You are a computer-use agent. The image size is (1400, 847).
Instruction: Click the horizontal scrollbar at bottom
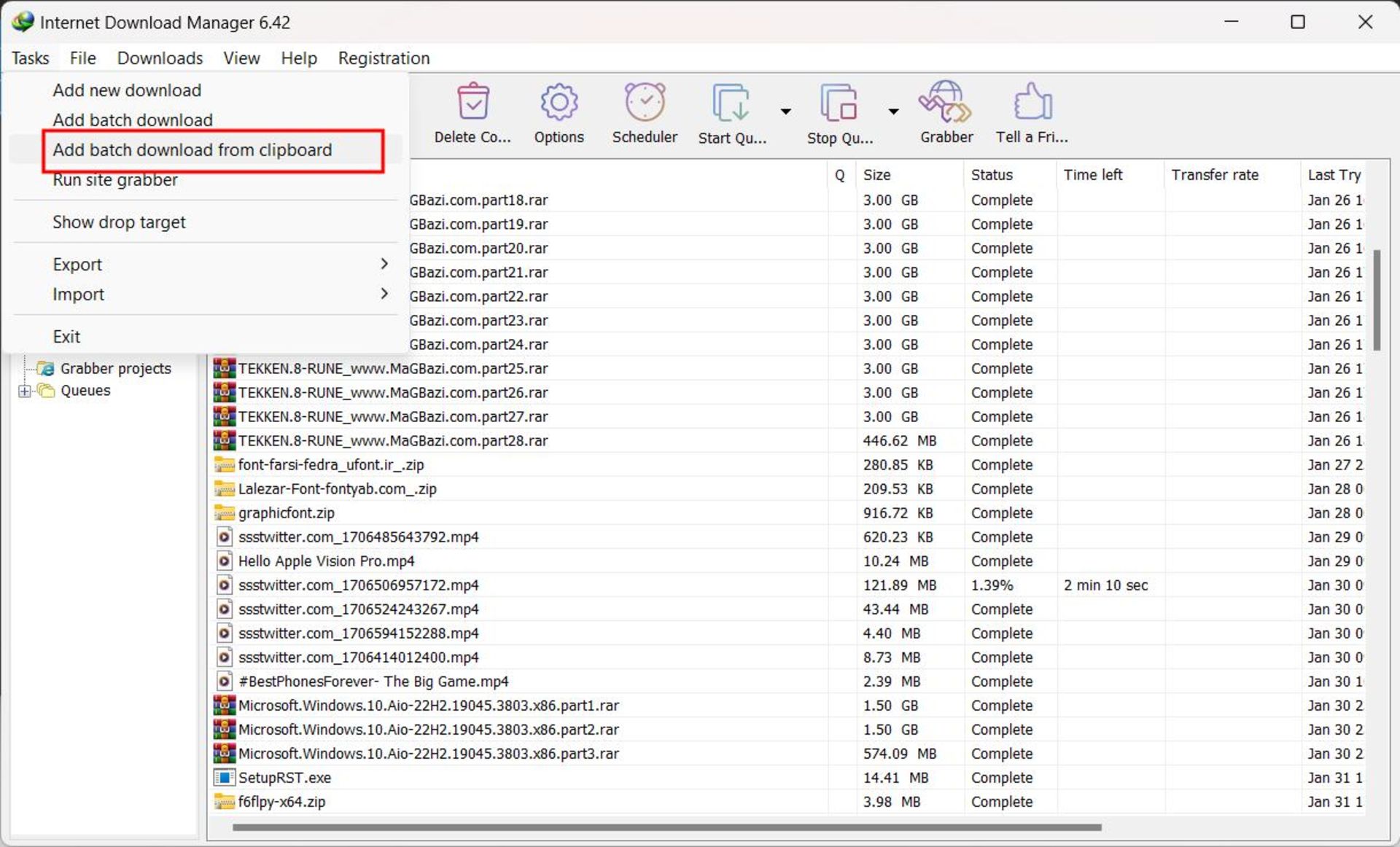point(666,827)
